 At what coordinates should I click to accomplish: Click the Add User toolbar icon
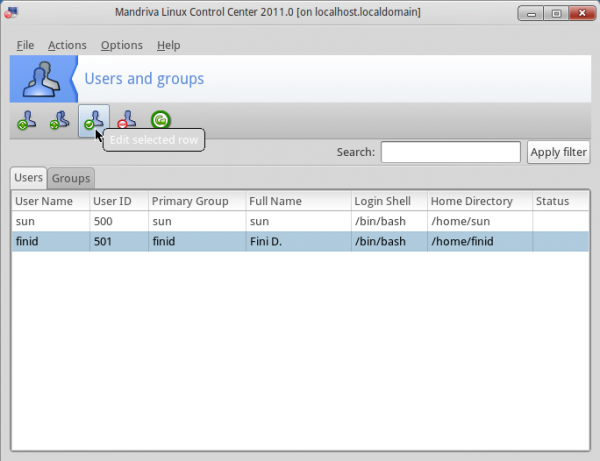coord(27,120)
